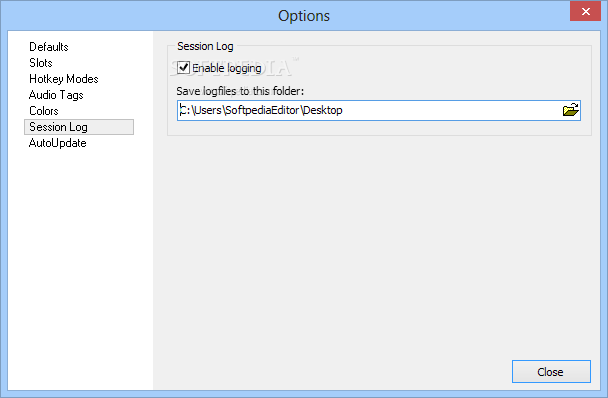Show the Audio Tags options

[56, 95]
